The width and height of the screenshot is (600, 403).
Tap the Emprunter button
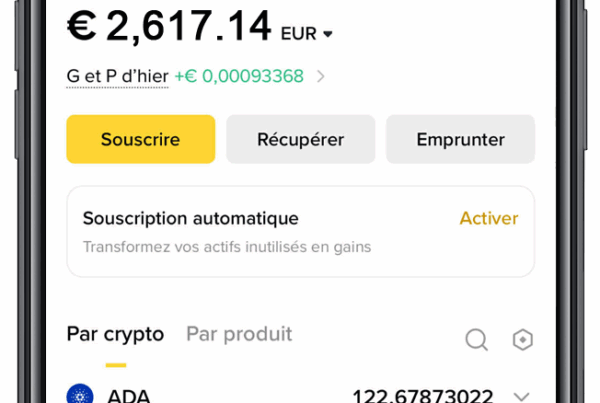pyautogui.click(x=460, y=139)
